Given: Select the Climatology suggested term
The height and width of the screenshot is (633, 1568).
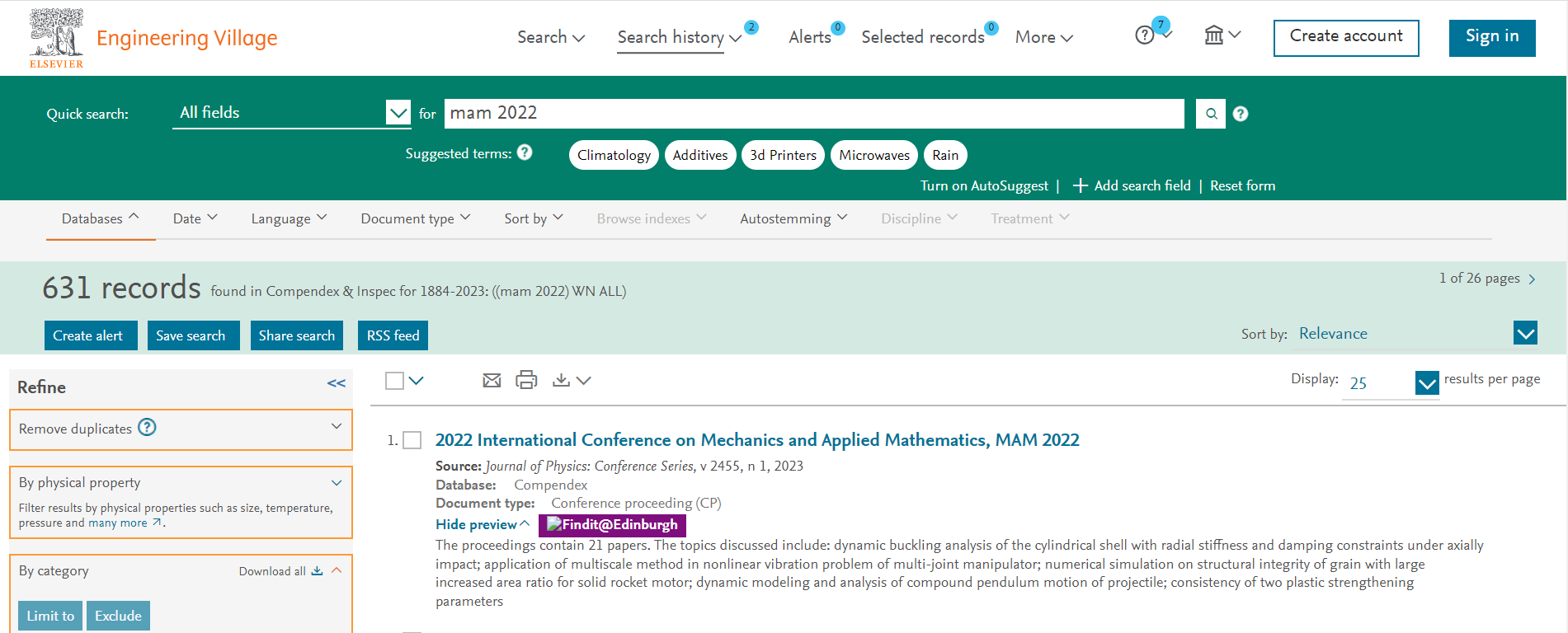Looking at the screenshot, I should (614, 155).
